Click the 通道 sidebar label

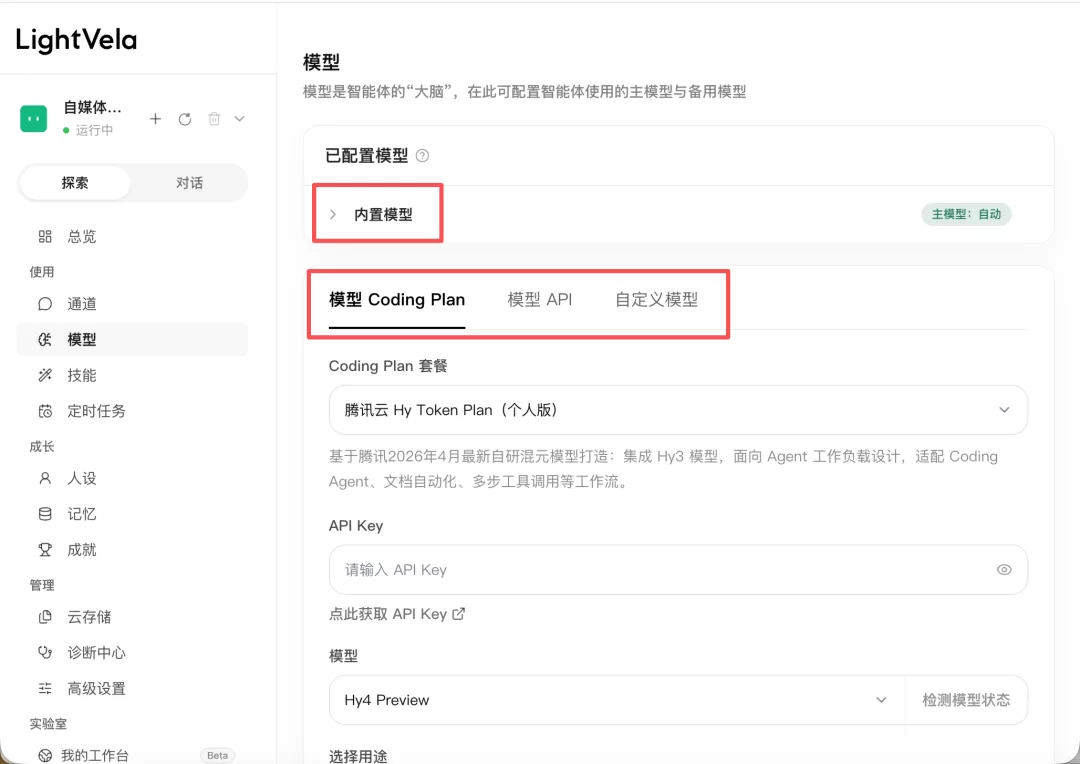pyautogui.click(x=82, y=304)
